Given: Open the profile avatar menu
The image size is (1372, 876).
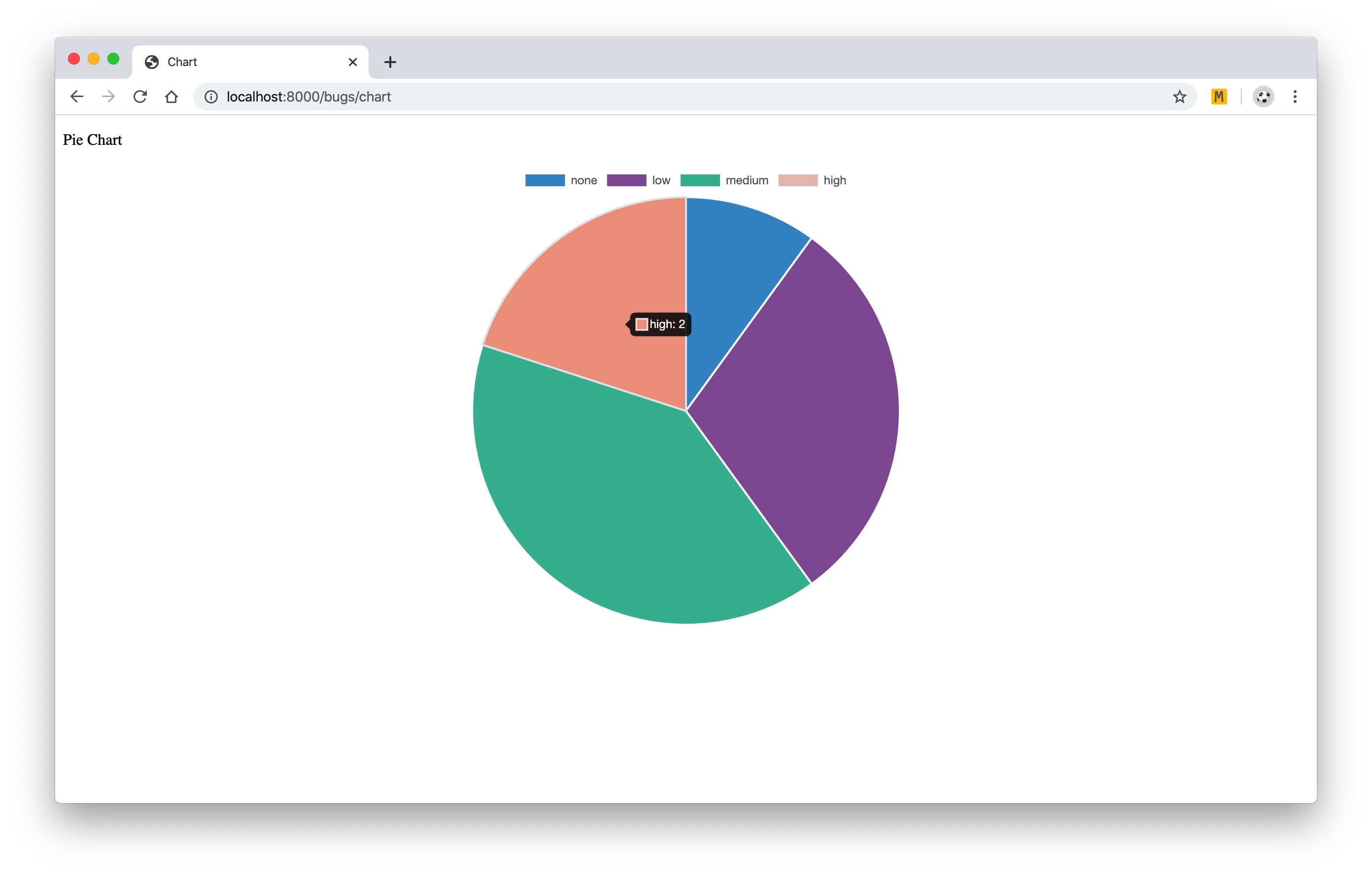Looking at the screenshot, I should coord(1263,97).
